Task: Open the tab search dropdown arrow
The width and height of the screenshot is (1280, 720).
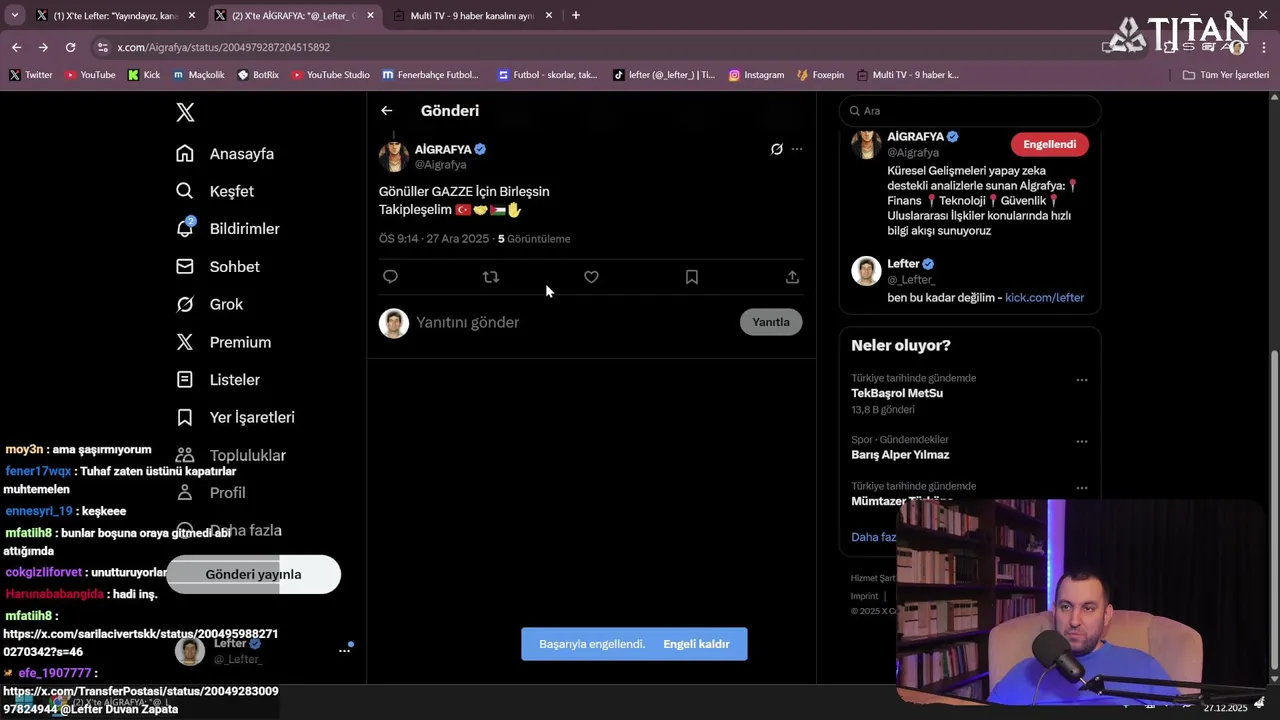Action: point(14,16)
